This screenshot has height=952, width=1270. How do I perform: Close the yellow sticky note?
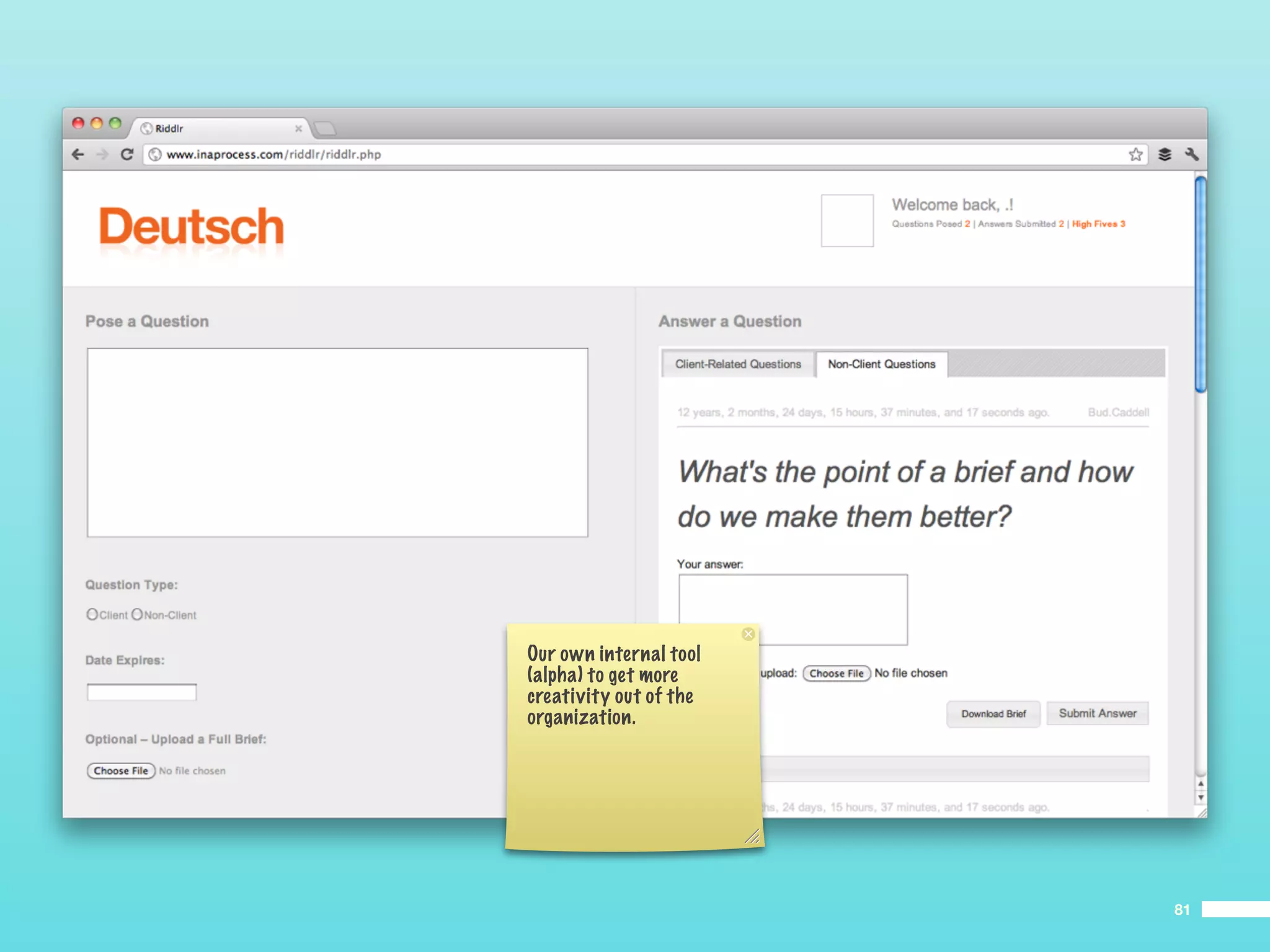[748, 633]
